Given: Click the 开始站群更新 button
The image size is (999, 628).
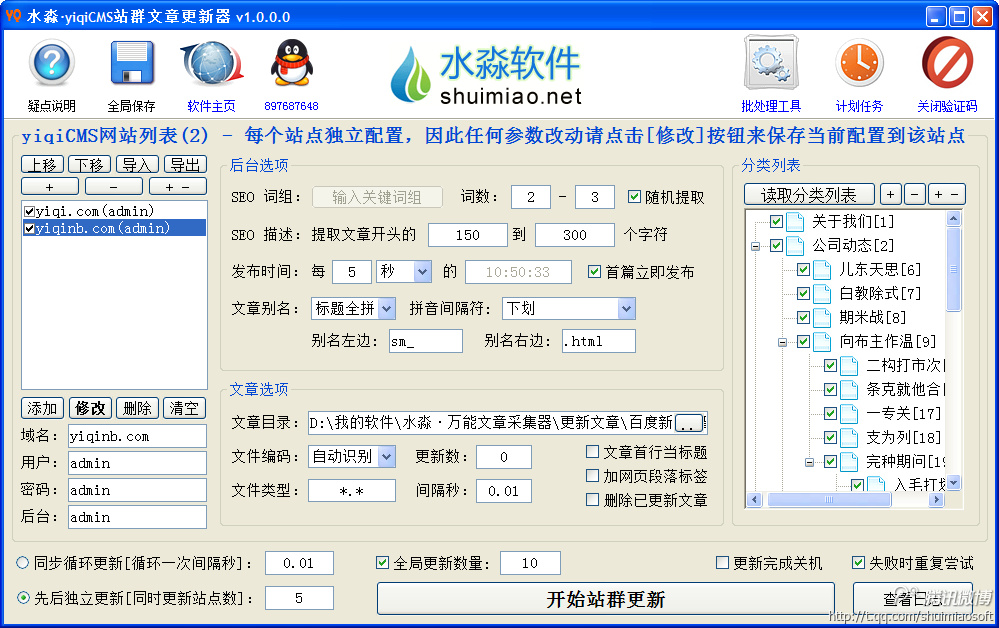Looking at the screenshot, I should [605, 599].
